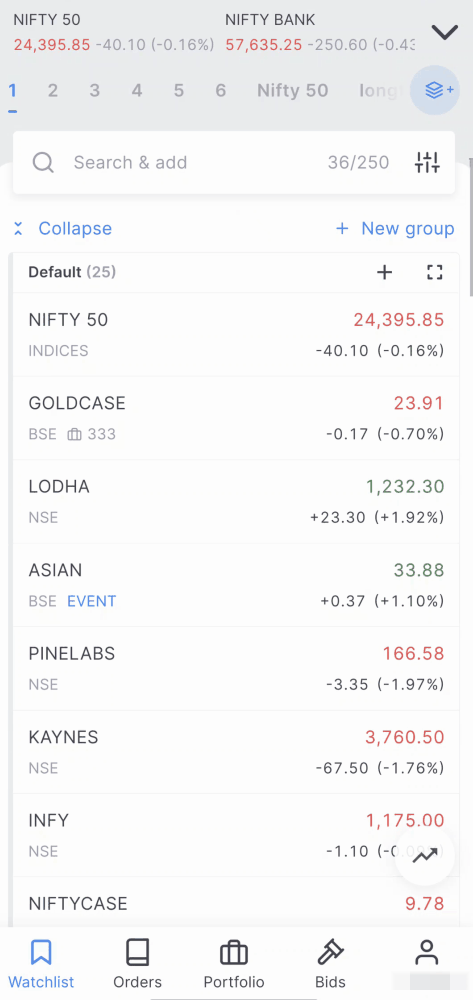Collapse all watchlist groups
This screenshot has height=1000, width=473.
tap(62, 228)
